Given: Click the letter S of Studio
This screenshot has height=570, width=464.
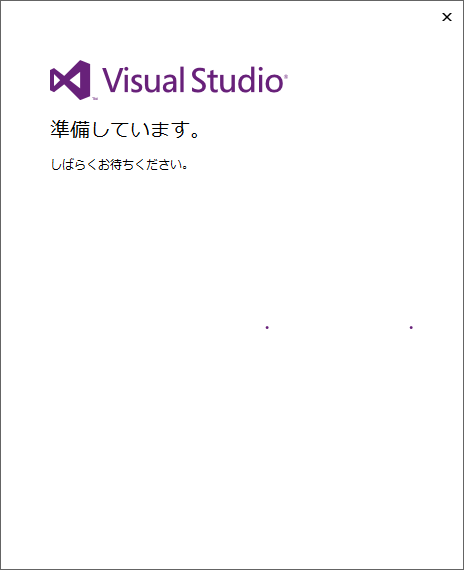Looking at the screenshot, I should (x=198, y=80).
